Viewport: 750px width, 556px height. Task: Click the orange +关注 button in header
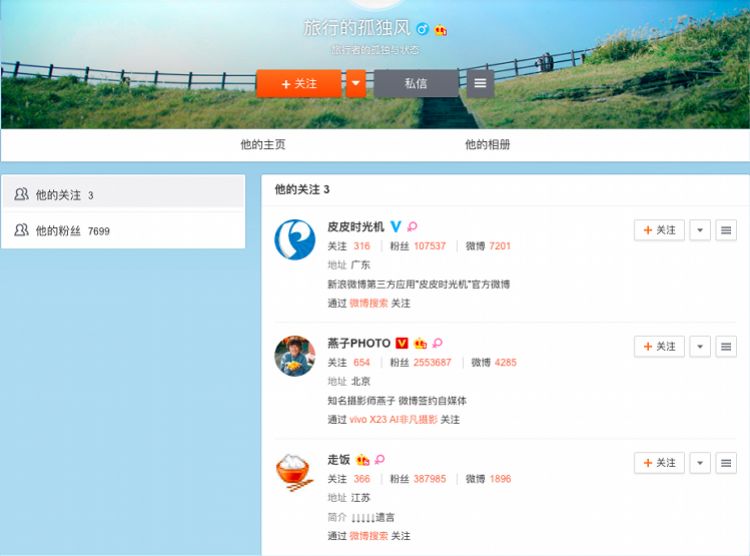click(x=299, y=84)
